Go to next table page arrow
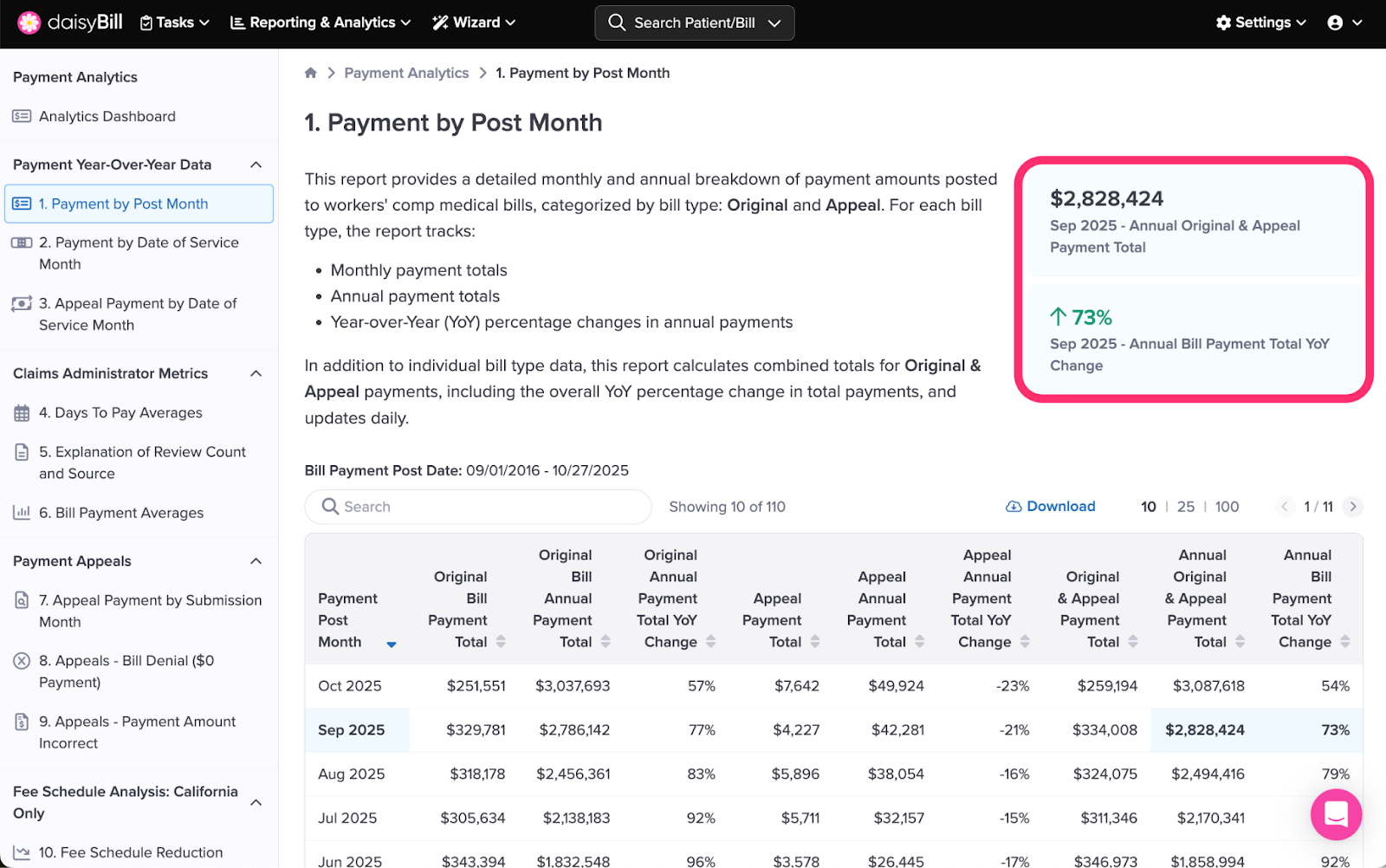The width and height of the screenshot is (1386, 868). pyautogui.click(x=1353, y=507)
